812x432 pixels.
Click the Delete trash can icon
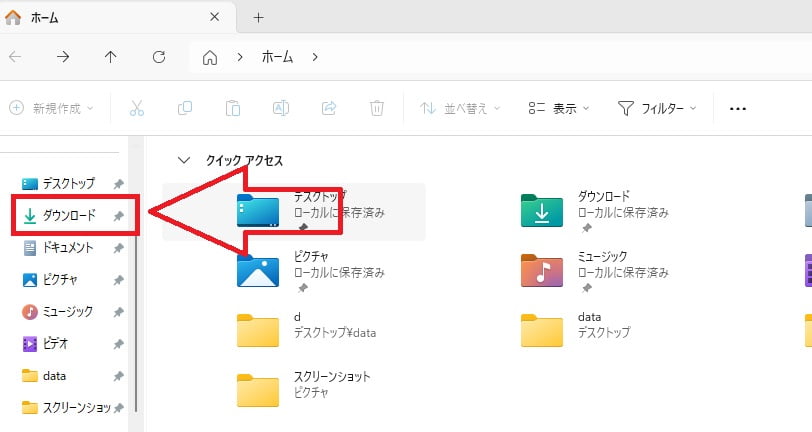click(377, 108)
